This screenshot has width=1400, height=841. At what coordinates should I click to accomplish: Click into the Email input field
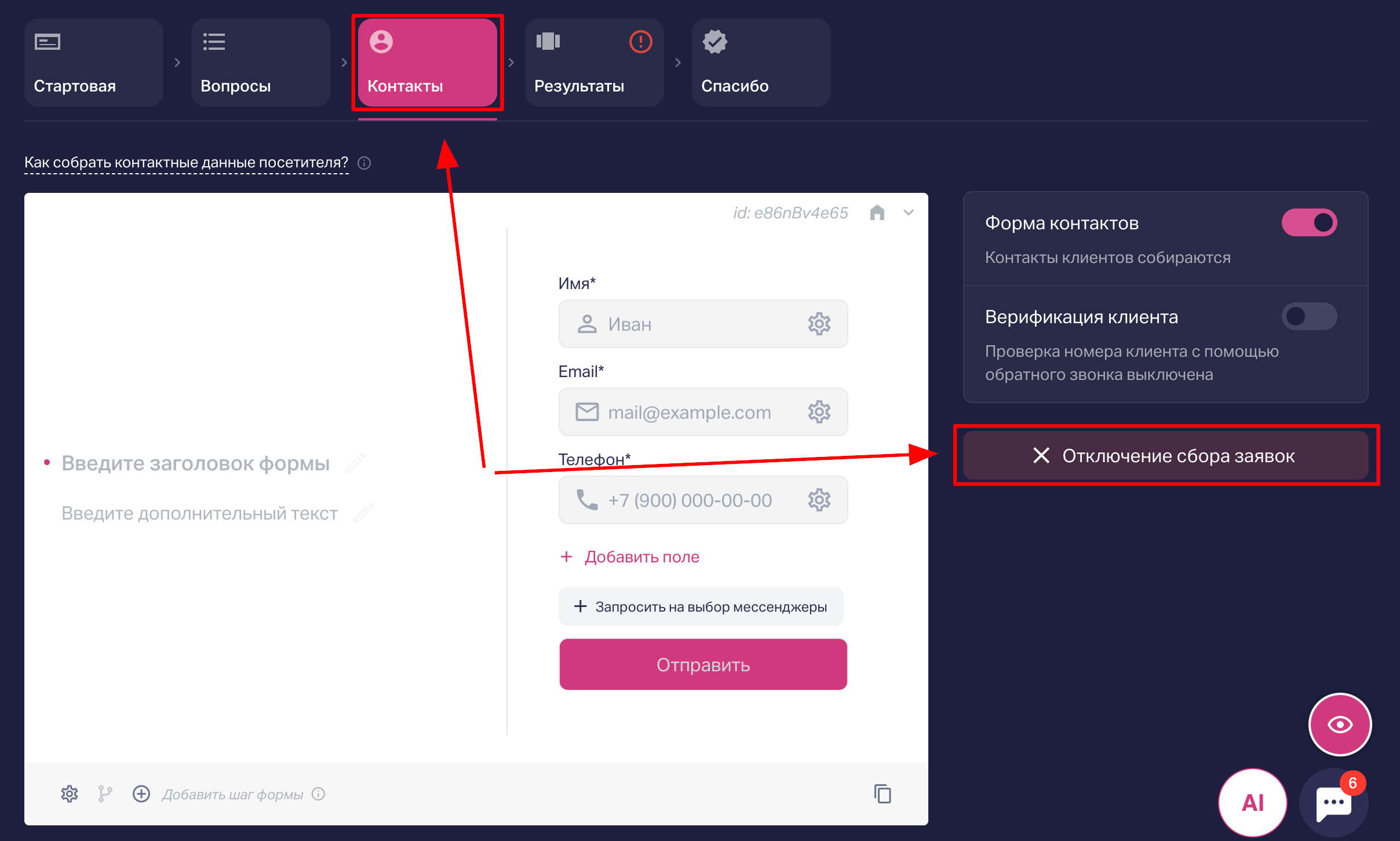(x=703, y=412)
